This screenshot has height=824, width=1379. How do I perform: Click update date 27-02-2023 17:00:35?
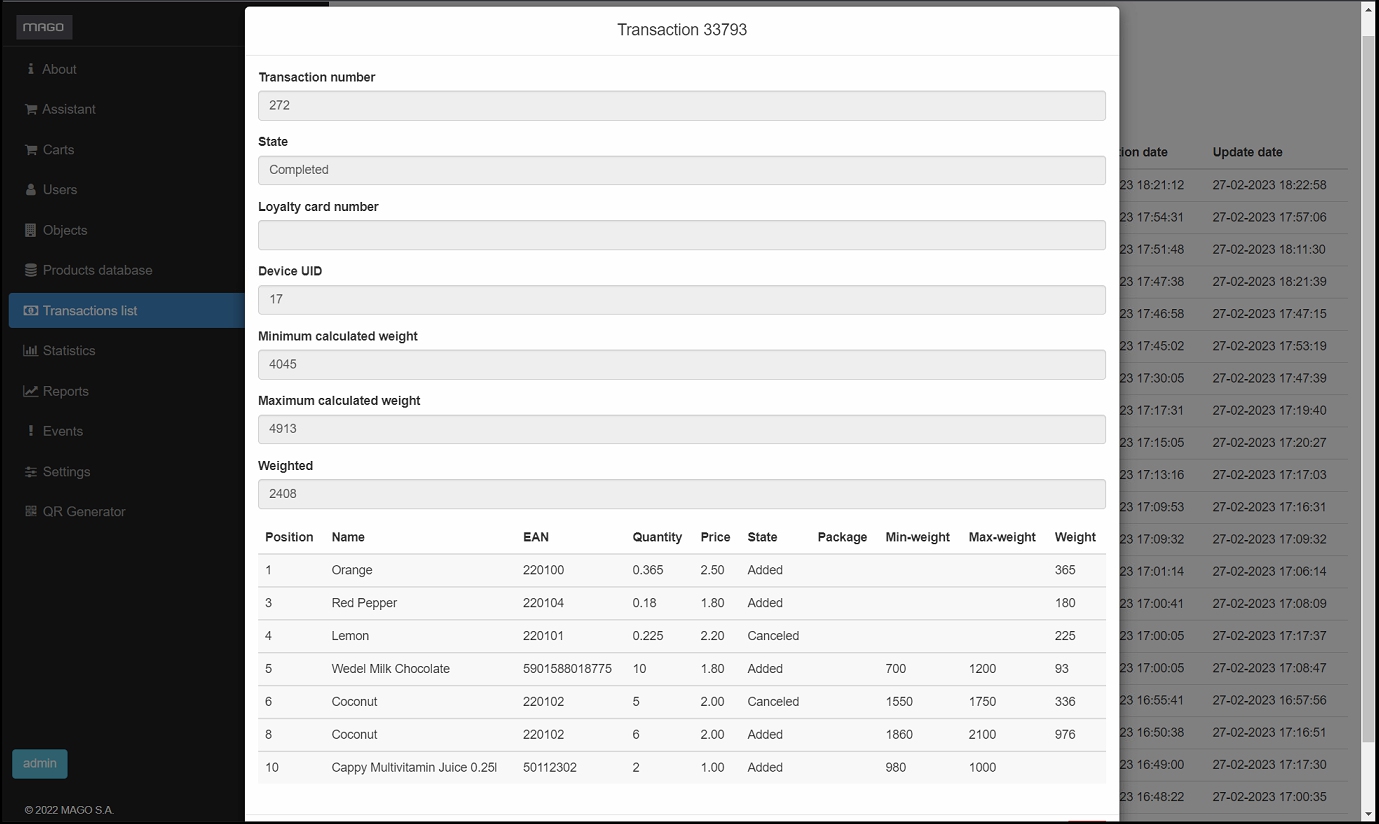1269,797
